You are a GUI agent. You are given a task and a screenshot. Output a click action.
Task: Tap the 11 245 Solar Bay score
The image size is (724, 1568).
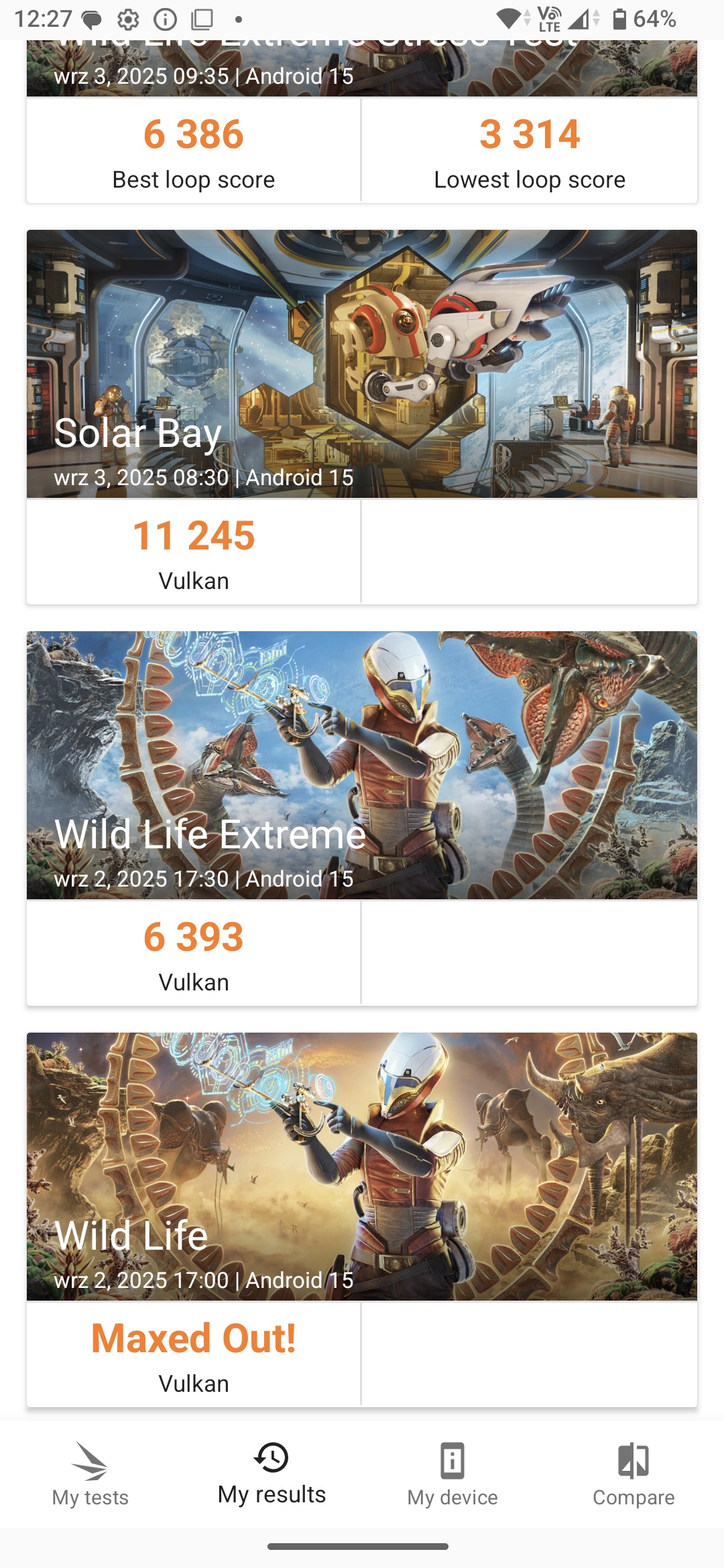tap(194, 536)
